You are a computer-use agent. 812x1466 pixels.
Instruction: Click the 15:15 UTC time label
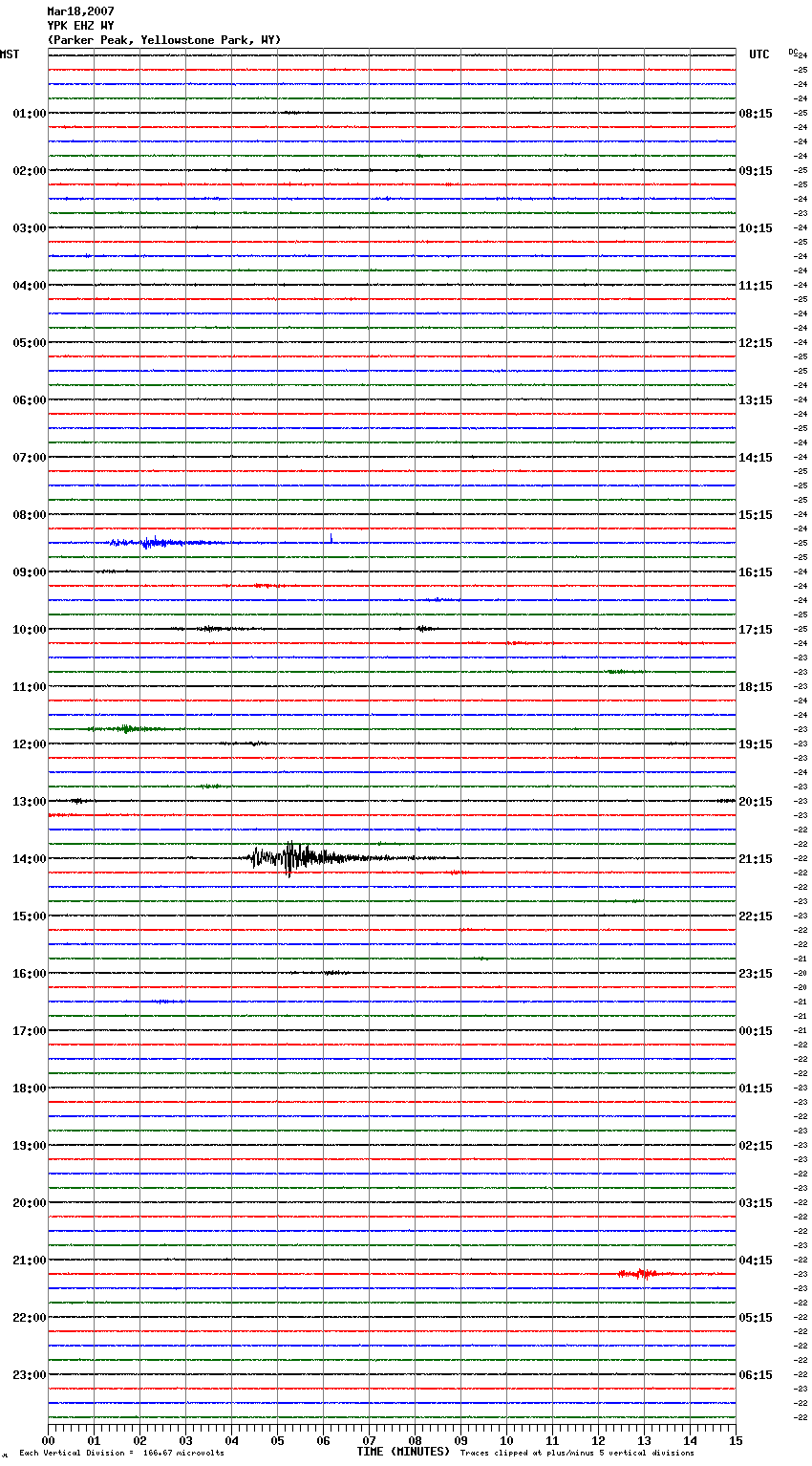tap(756, 515)
